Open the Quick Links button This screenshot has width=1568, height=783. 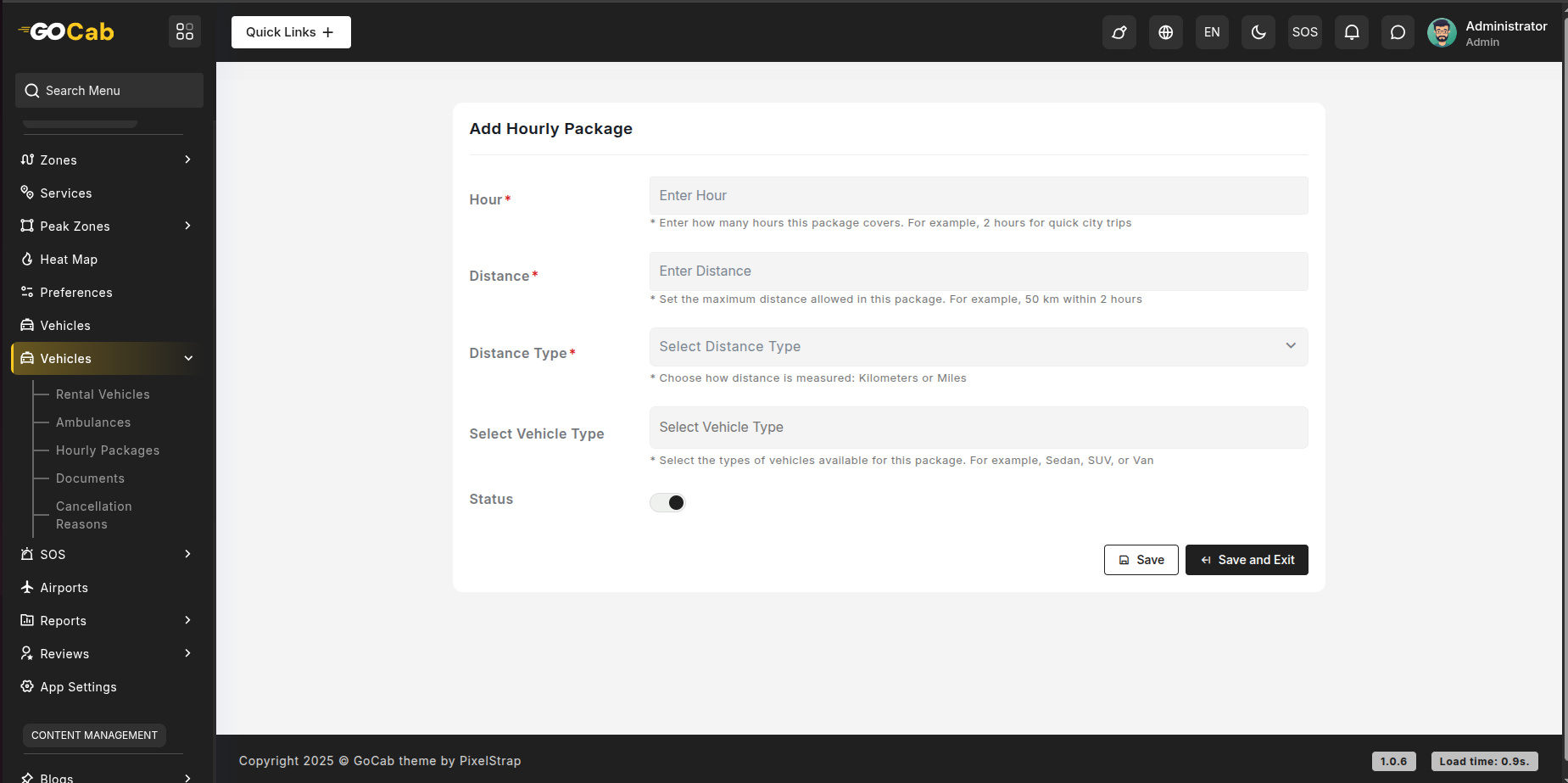tap(291, 32)
